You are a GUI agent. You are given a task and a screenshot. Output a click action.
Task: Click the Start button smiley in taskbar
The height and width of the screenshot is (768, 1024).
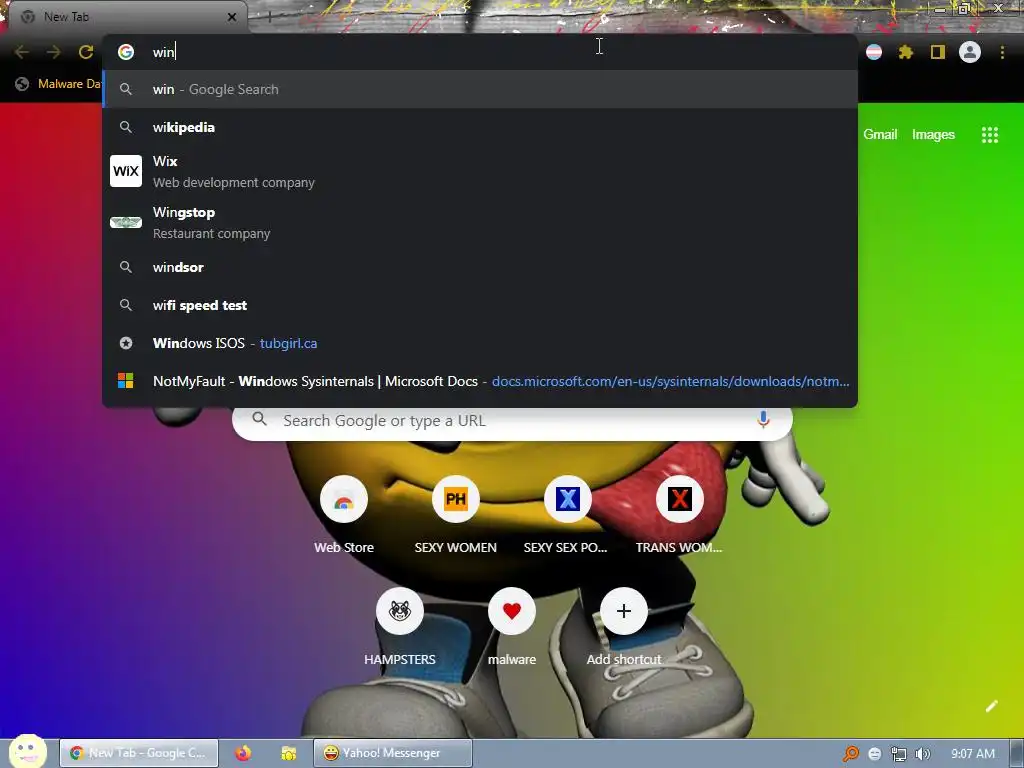click(27, 752)
